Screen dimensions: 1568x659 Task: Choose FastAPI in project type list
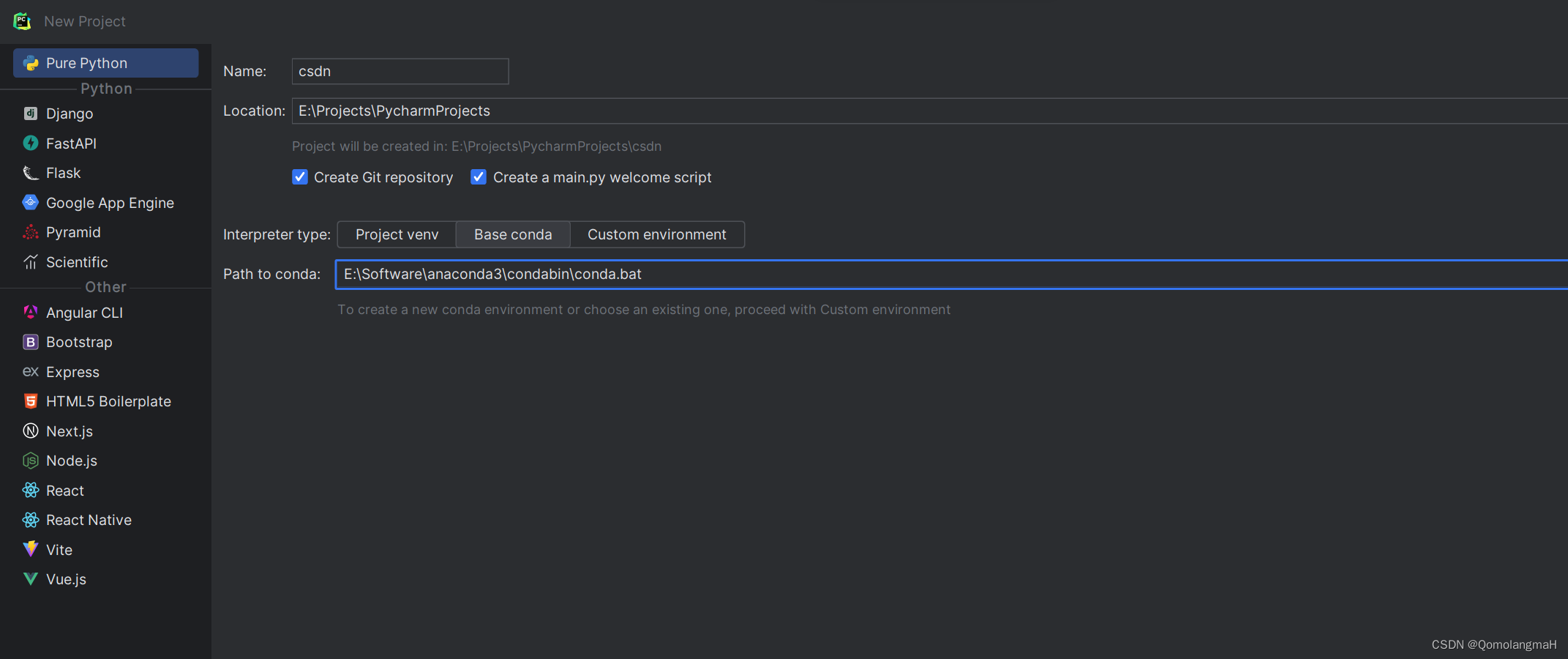[71, 144]
